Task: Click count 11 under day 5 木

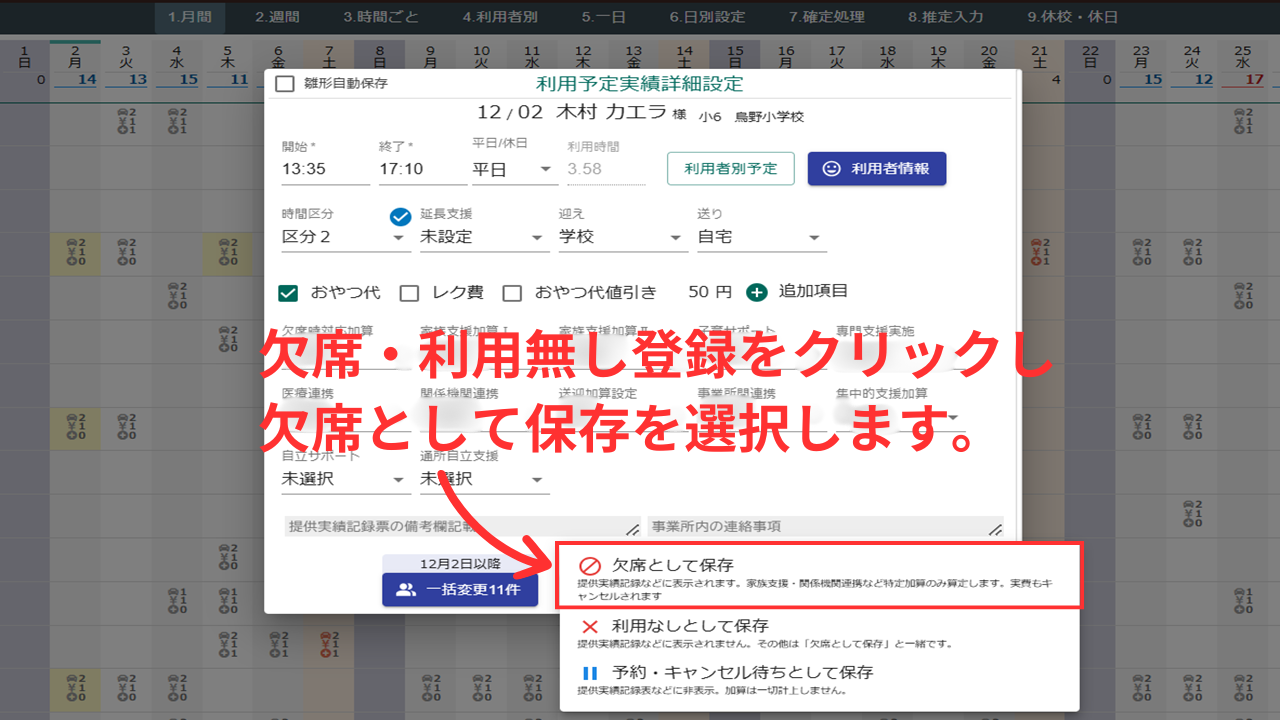Action: [239, 80]
